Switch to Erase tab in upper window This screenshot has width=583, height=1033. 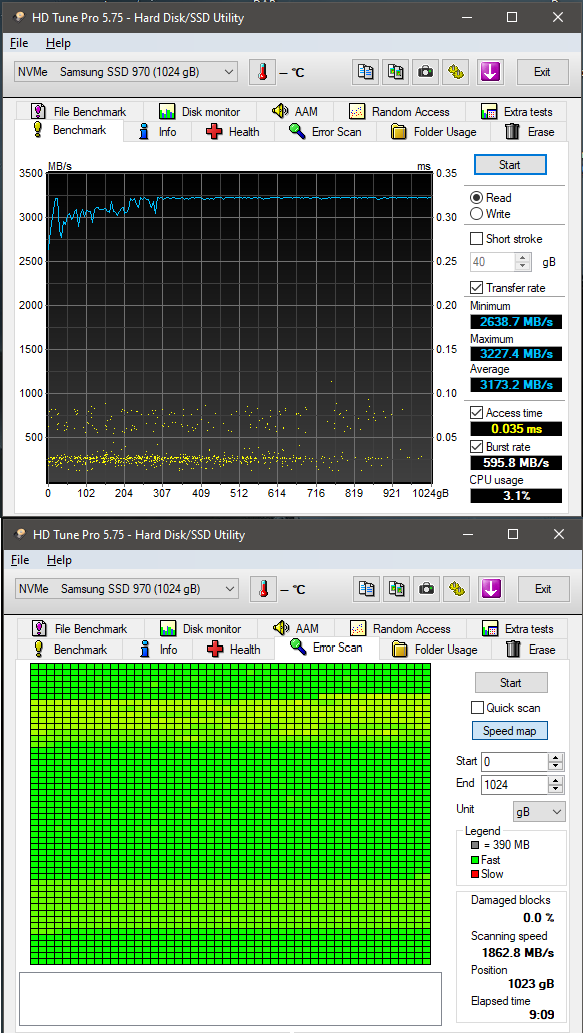(x=530, y=132)
